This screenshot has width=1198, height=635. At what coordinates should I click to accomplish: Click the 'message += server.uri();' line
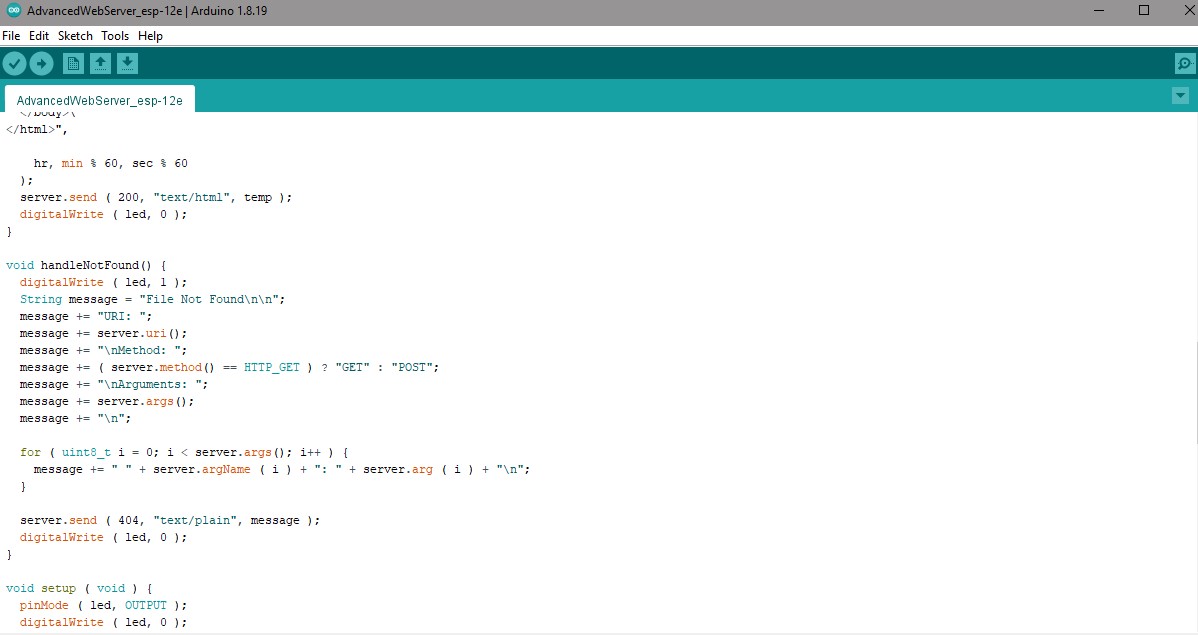tap(103, 333)
